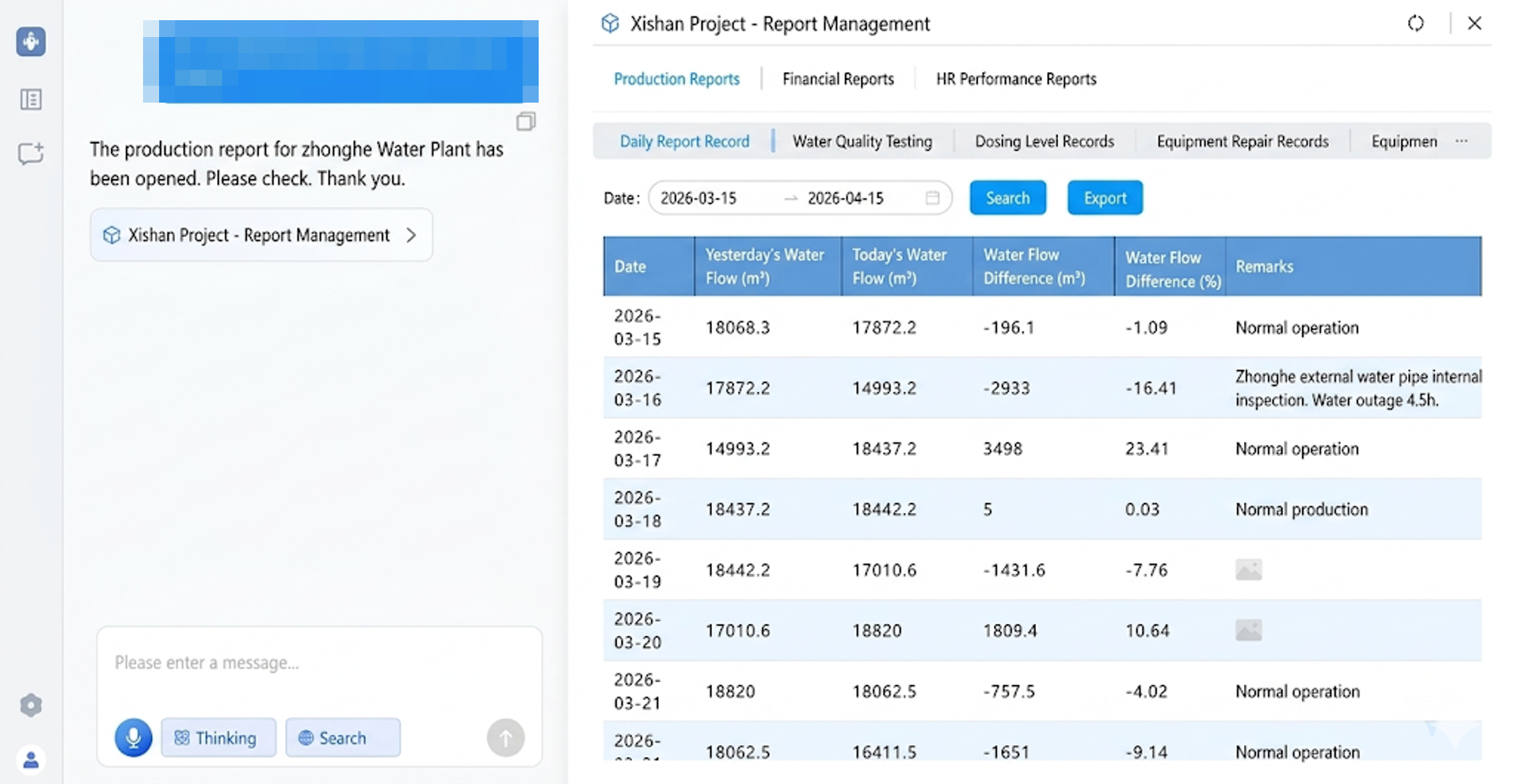Show more tabs with the ellipsis icon

tap(1462, 141)
